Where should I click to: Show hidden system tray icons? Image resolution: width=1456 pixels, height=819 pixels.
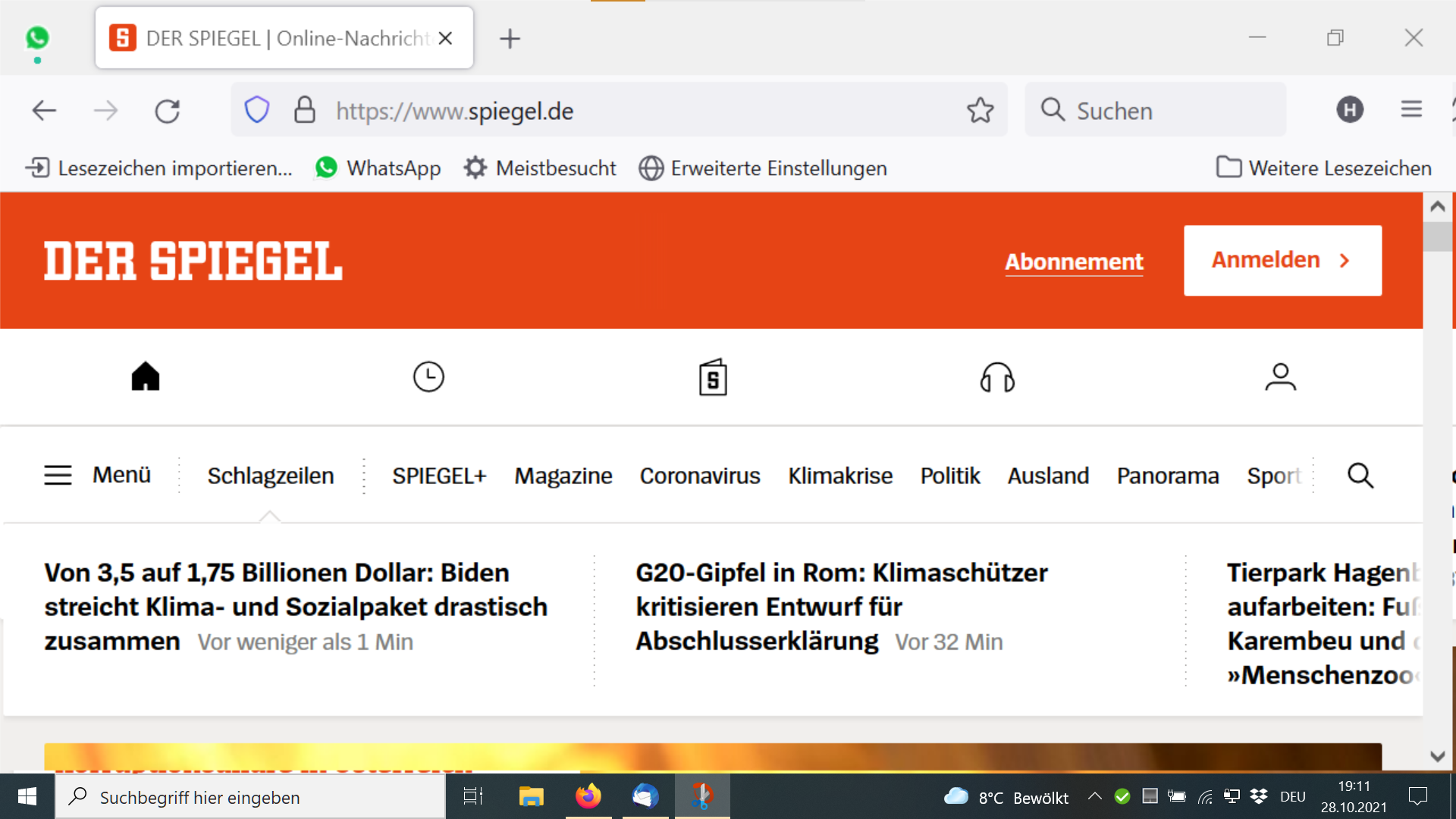pyautogui.click(x=1094, y=796)
